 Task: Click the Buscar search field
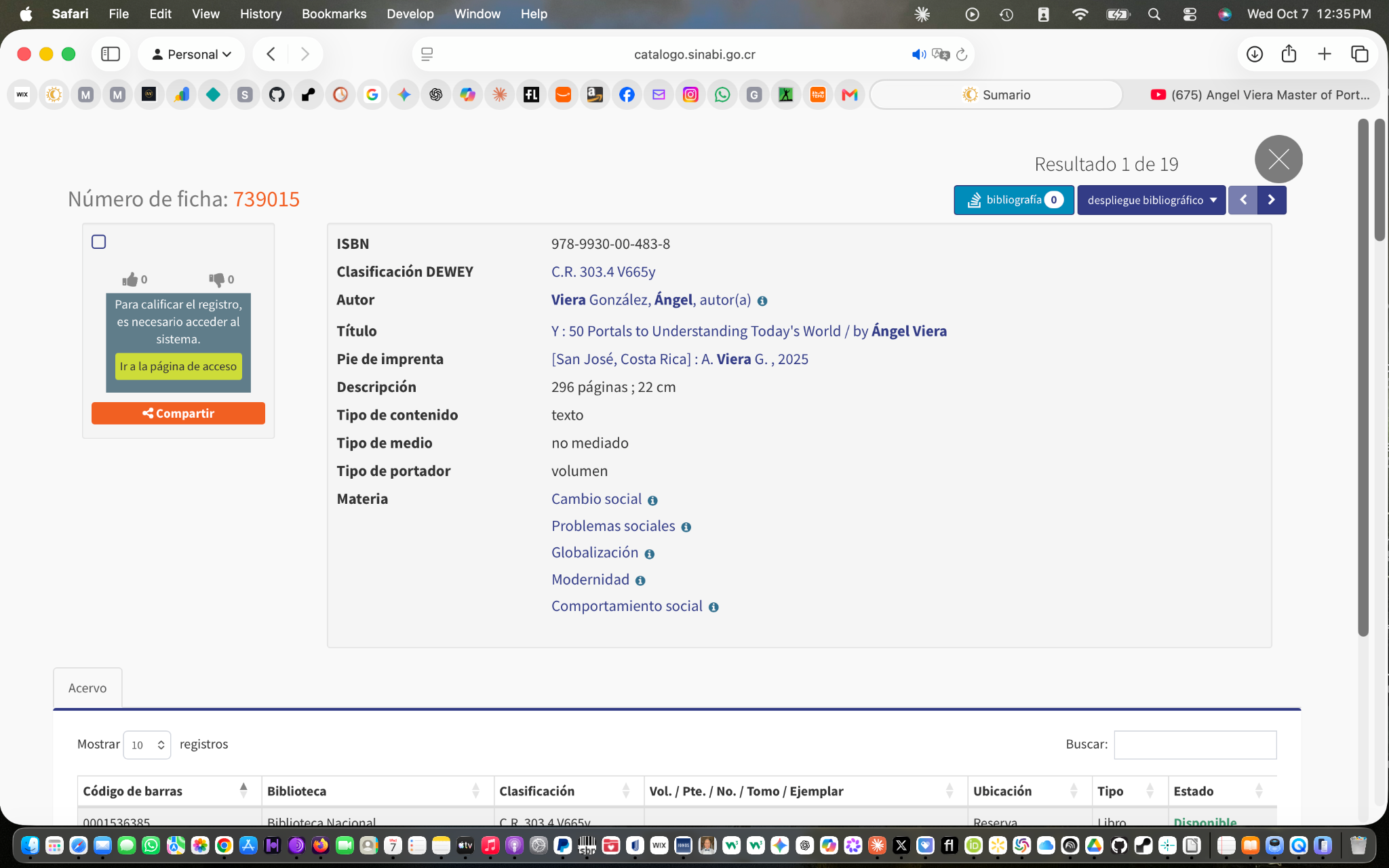pyautogui.click(x=1195, y=745)
